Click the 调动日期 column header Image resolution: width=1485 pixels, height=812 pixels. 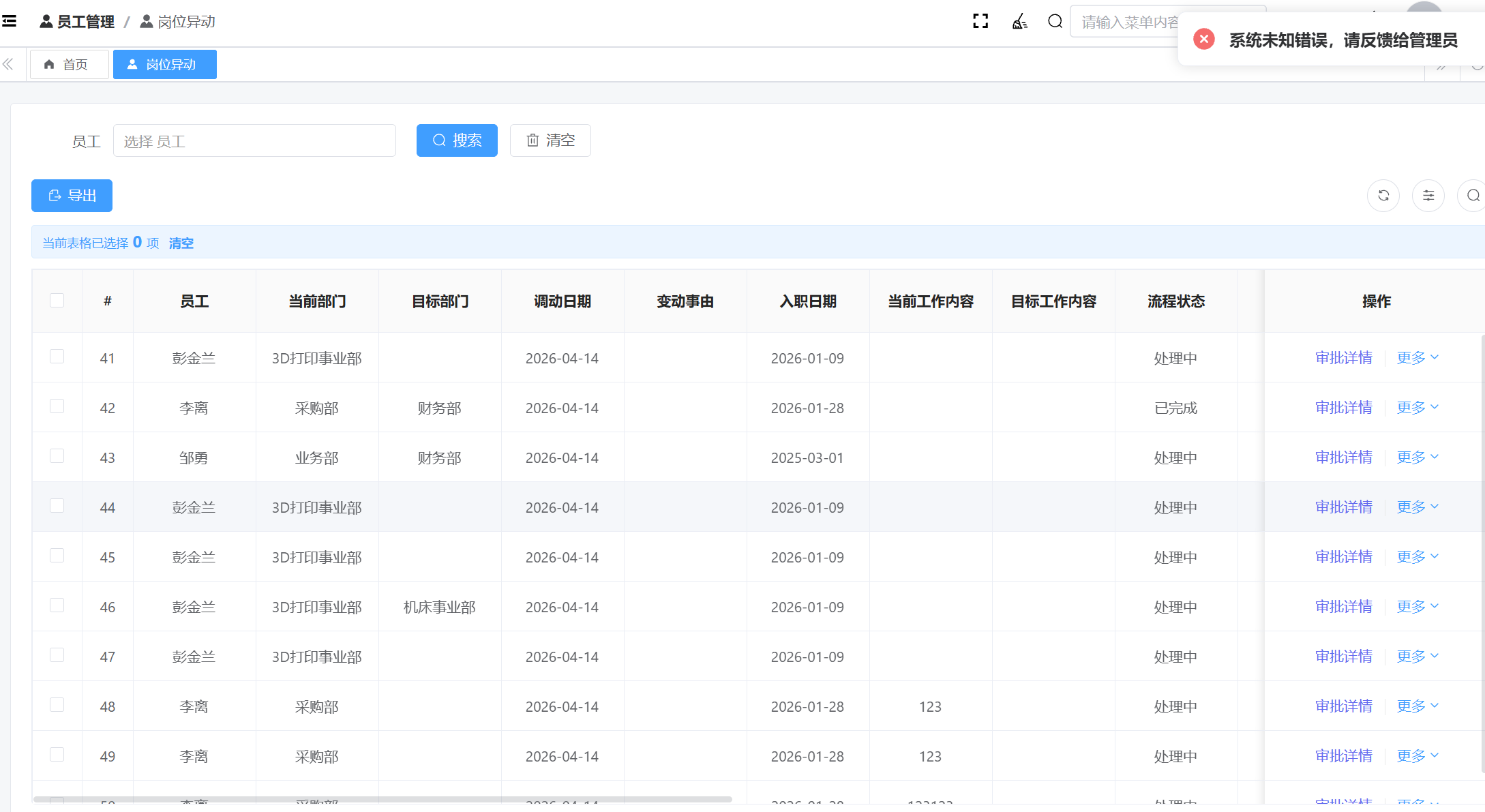click(x=562, y=301)
